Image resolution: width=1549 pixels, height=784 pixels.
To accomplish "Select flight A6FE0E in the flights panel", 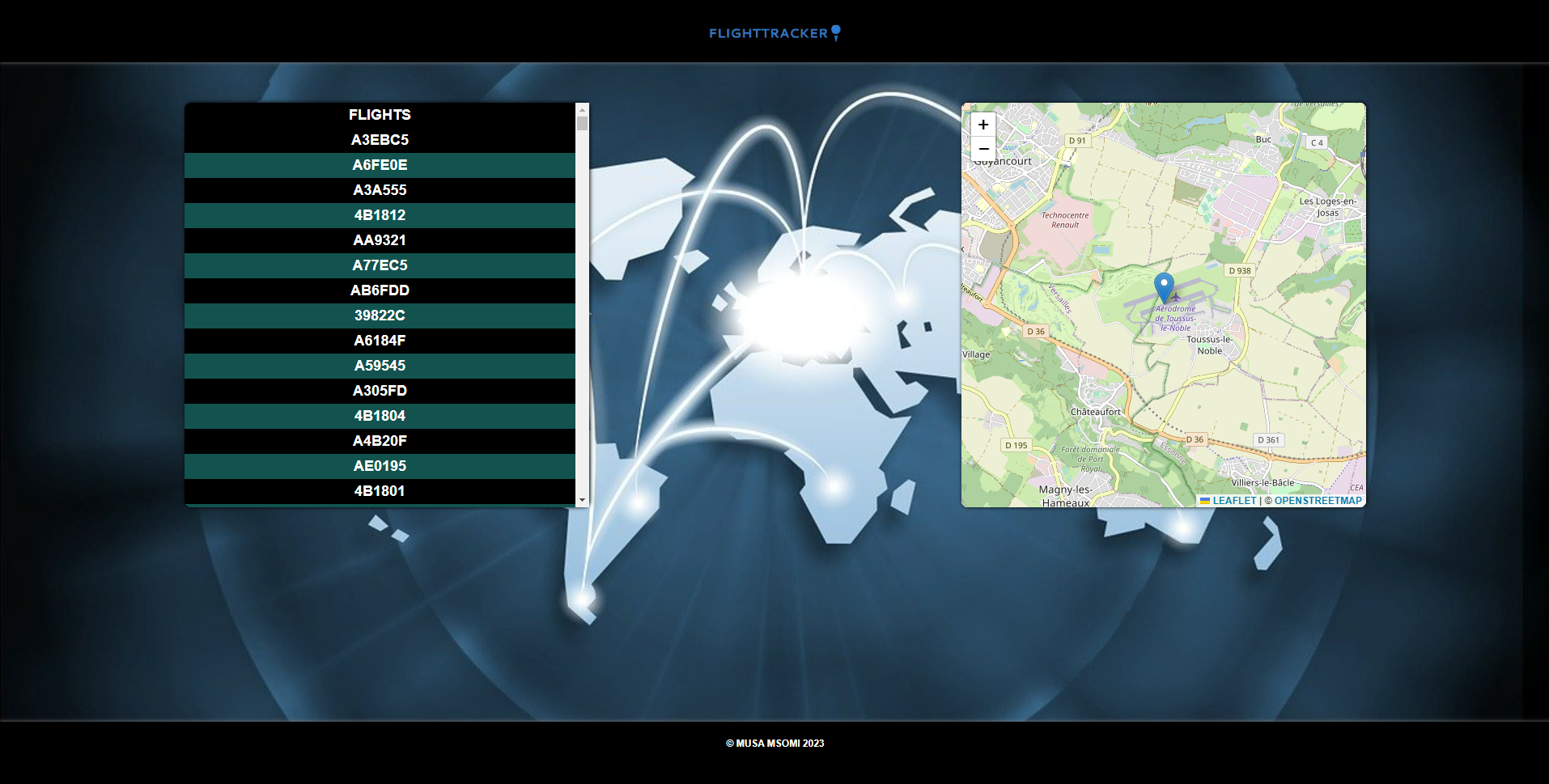I will click(x=380, y=165).
